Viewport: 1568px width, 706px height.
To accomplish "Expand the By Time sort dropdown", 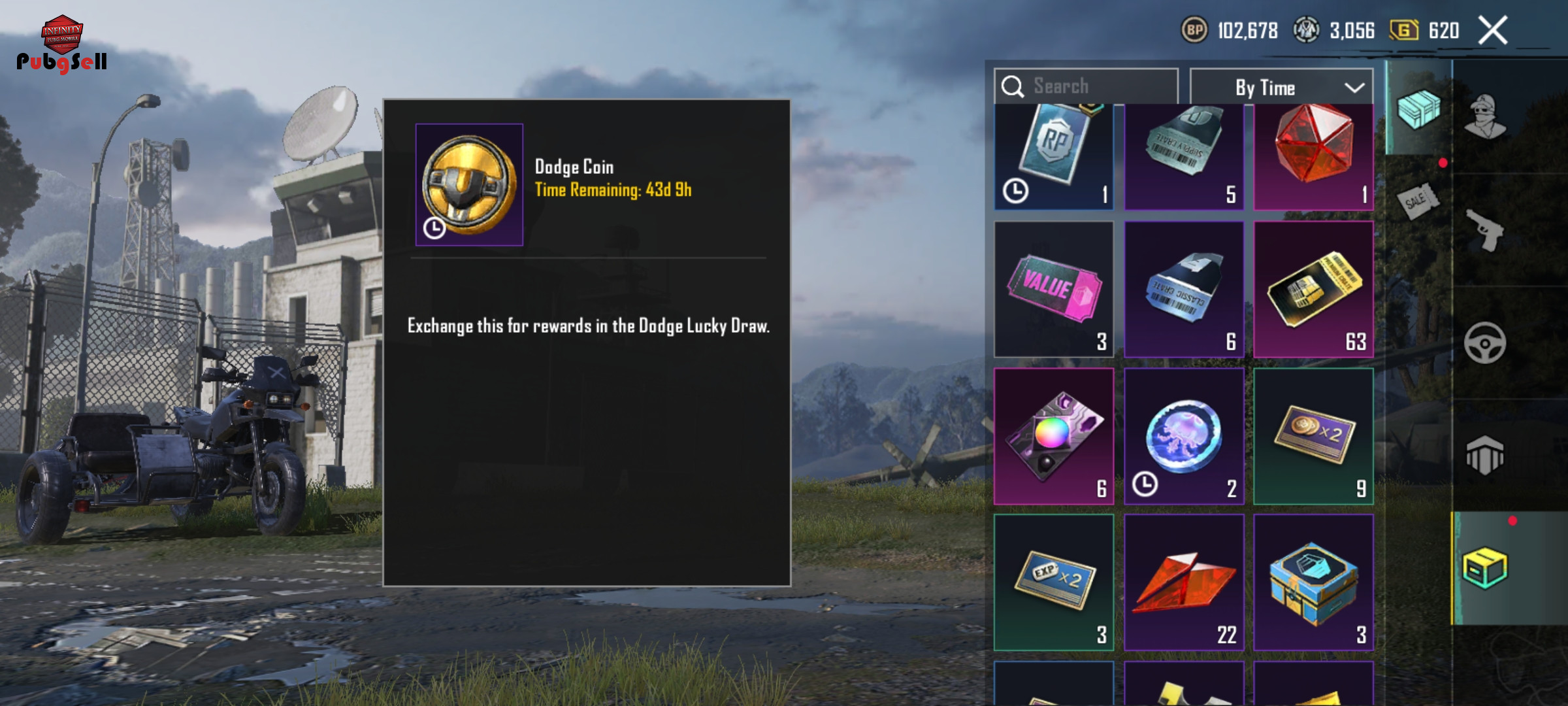I will pyautogui.click(x=1281, y=87).
